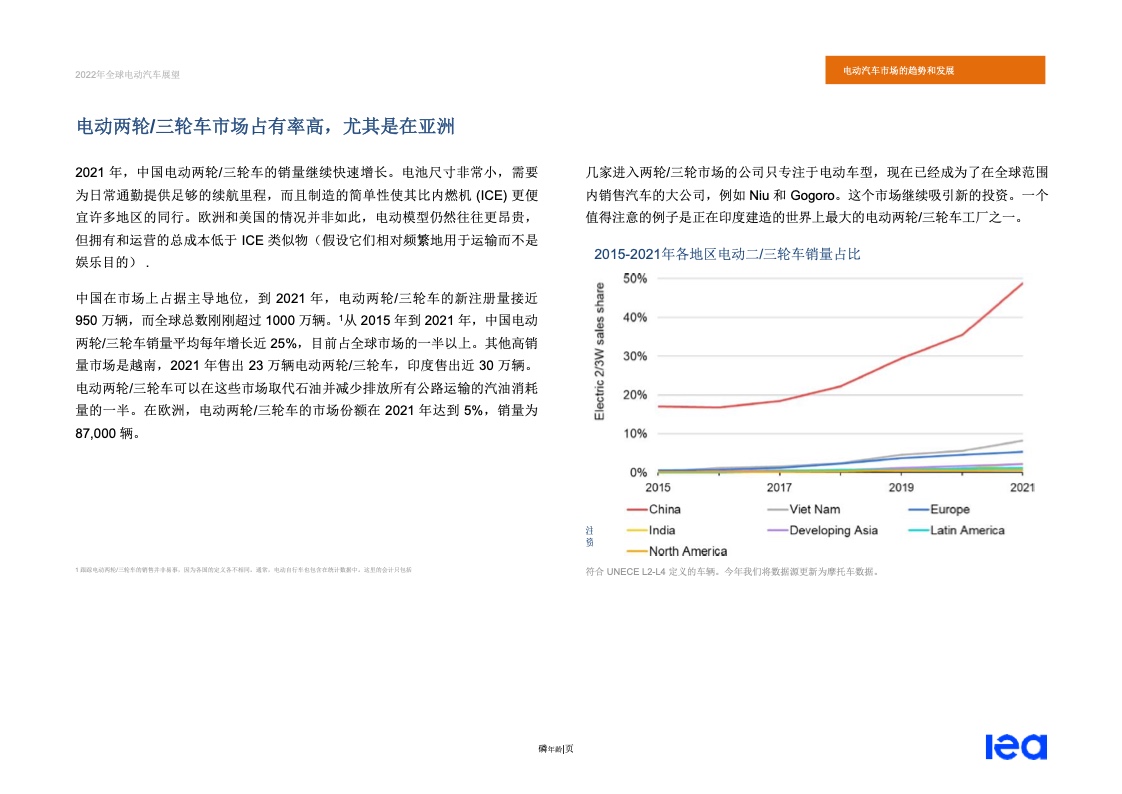Screen dimensions: 1122x794
Task: Click the 2015 label on the x-axis
Action: 658,488
